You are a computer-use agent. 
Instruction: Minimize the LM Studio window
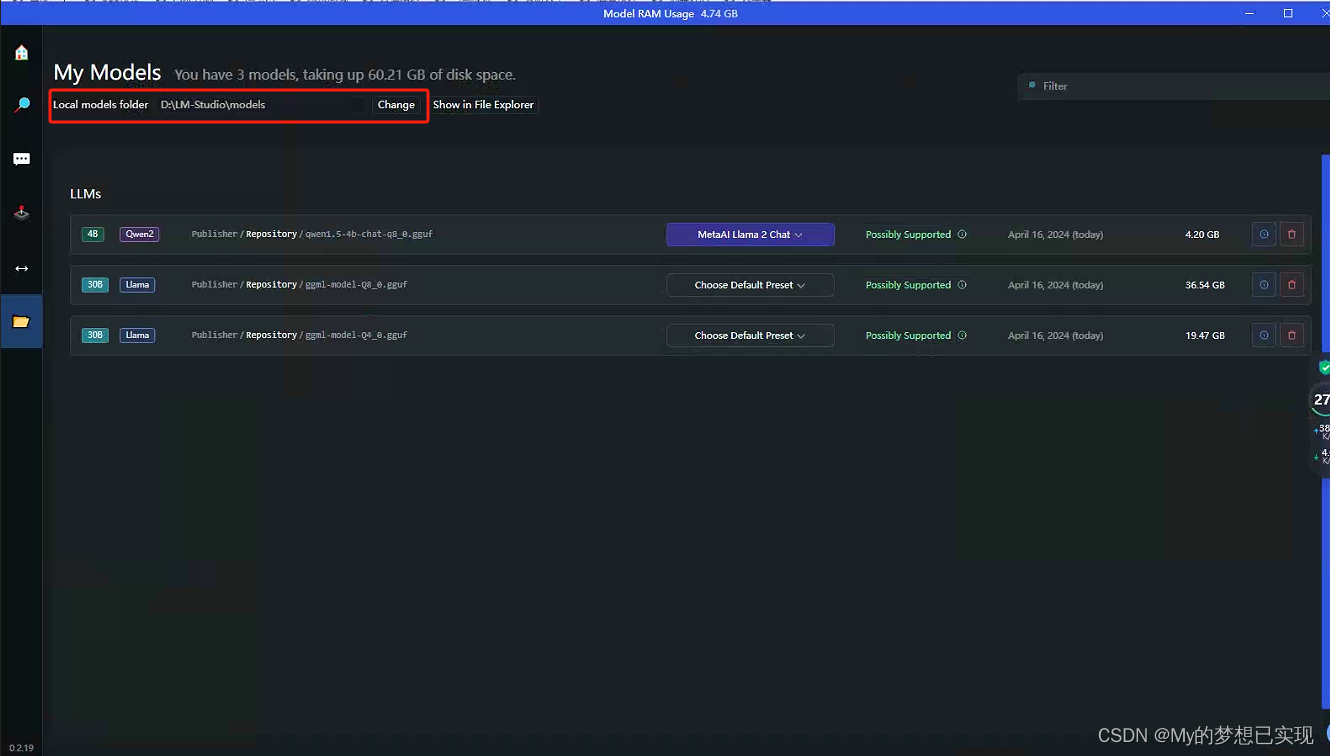coord(1250,13)
